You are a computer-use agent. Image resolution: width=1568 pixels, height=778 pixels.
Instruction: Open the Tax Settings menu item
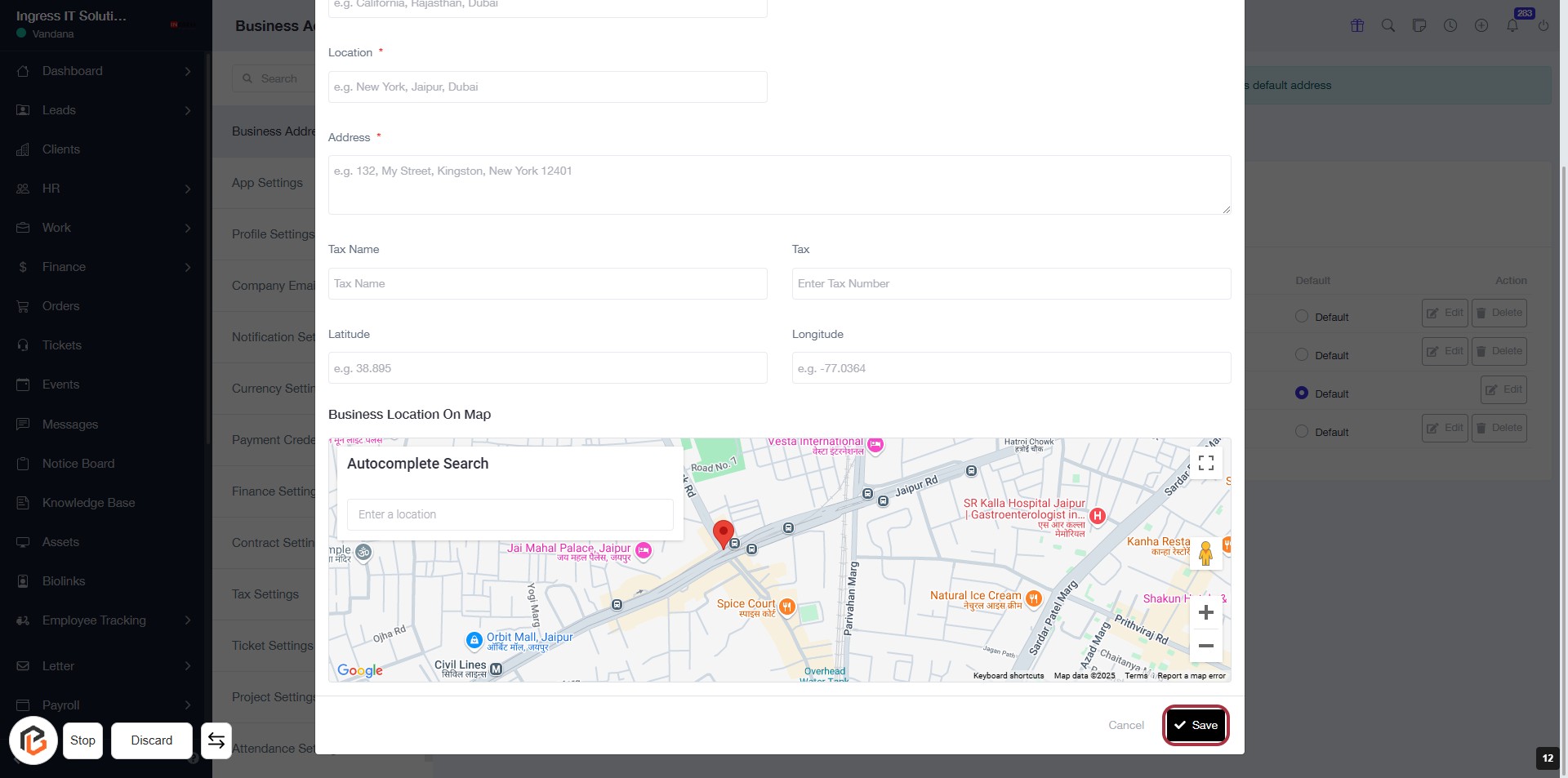(265, 594)
